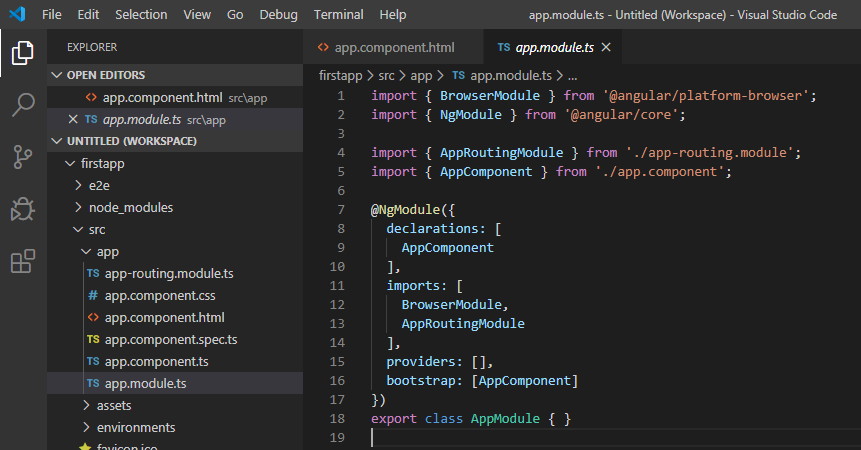Click '@angular/platform-browser' string on line 1
The image size is (861, 450).
click(705, 95)
